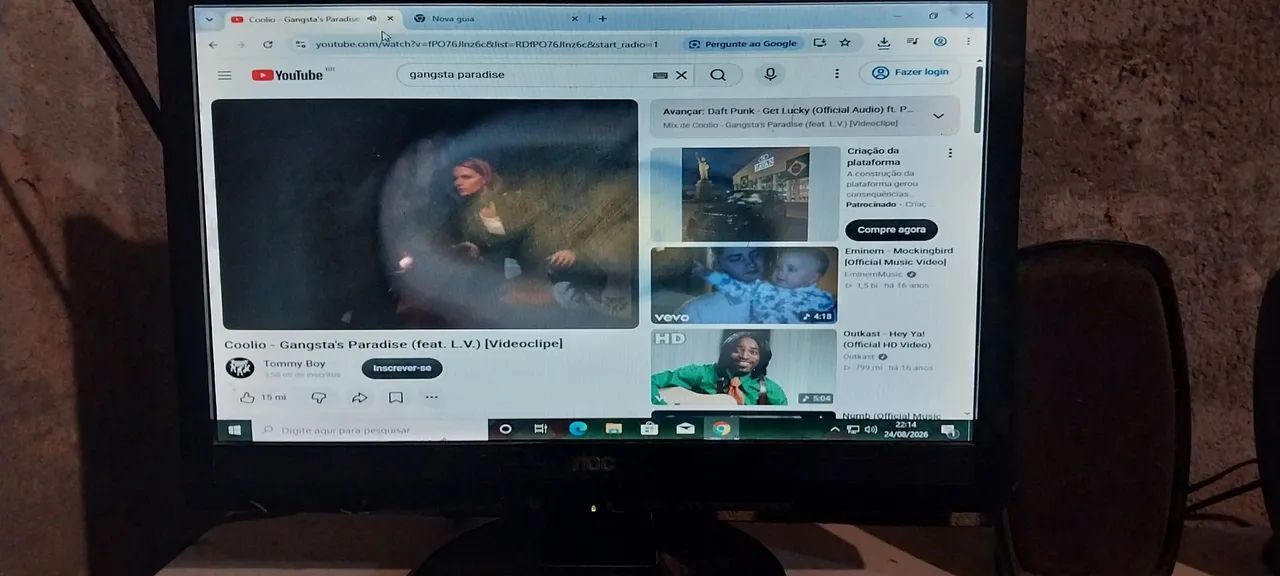Expand the Avançar Daft Punk mix panel
Viewport: 1280px width, 576px height.
(938, 116)
